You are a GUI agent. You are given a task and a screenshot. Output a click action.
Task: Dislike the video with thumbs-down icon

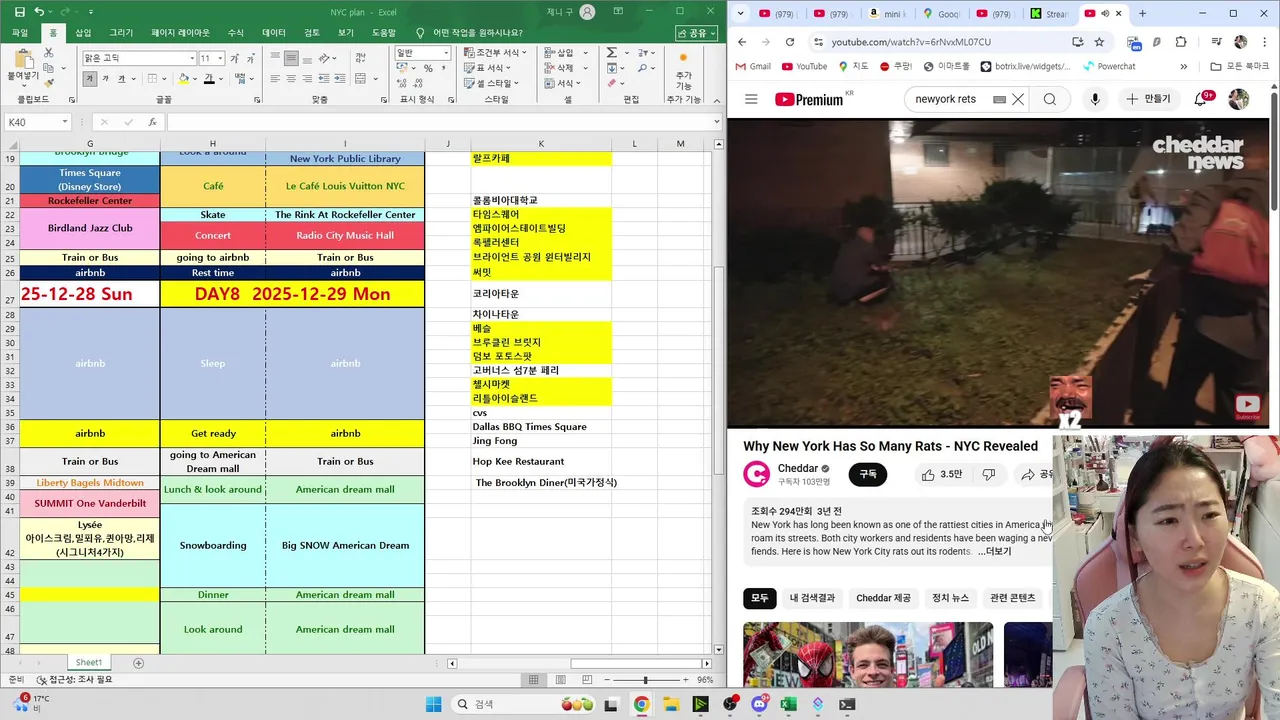988,475
